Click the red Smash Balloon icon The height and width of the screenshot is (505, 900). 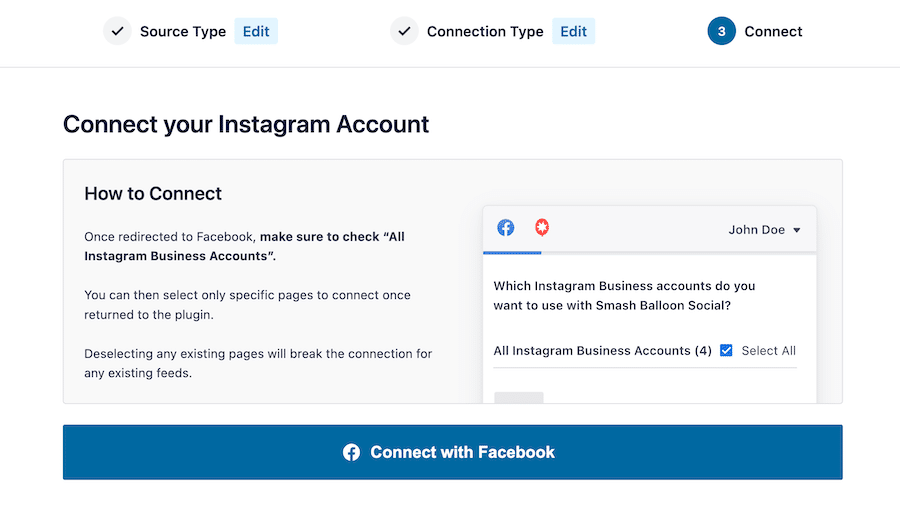[x=542, y=228]
